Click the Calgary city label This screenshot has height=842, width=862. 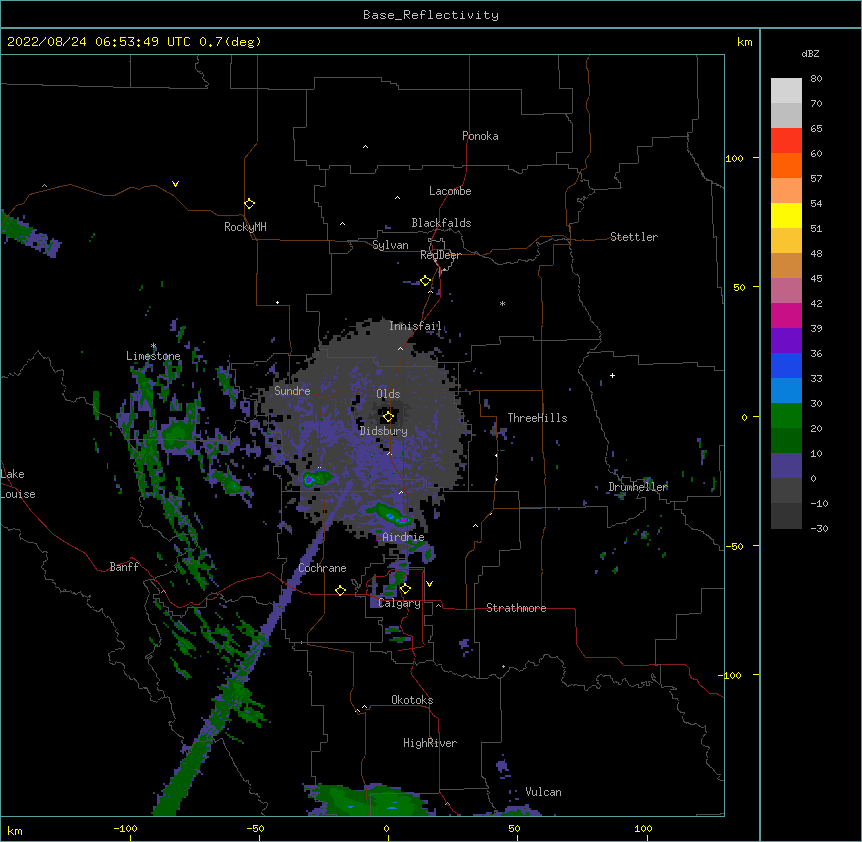400,603
